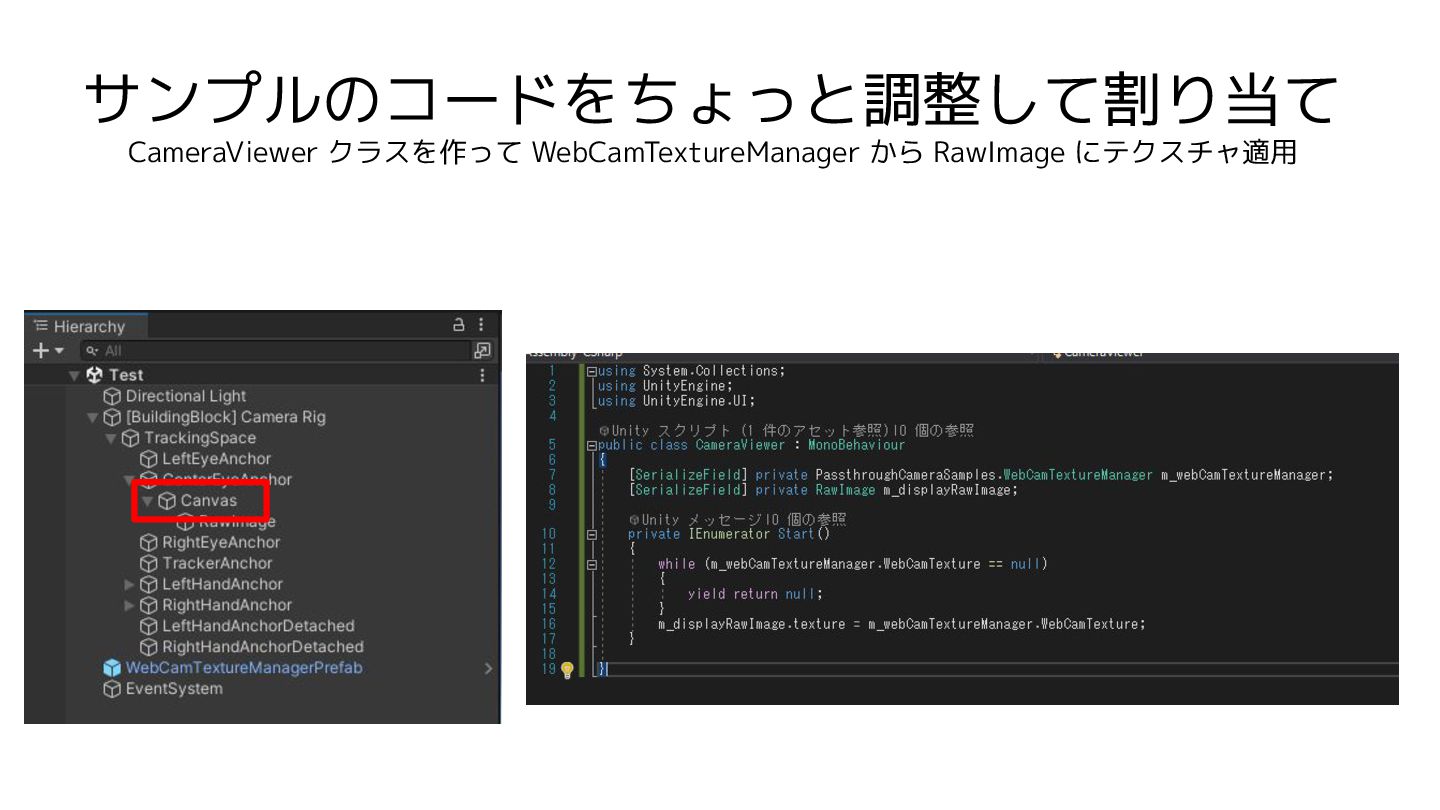Select the LeftHandAnchorDetached object
Viewport: 1440px width, 810px height.
tap(258, 626)
